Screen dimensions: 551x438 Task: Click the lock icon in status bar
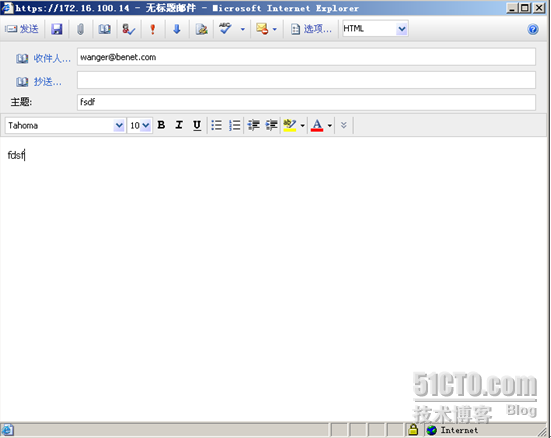(414, 430)
